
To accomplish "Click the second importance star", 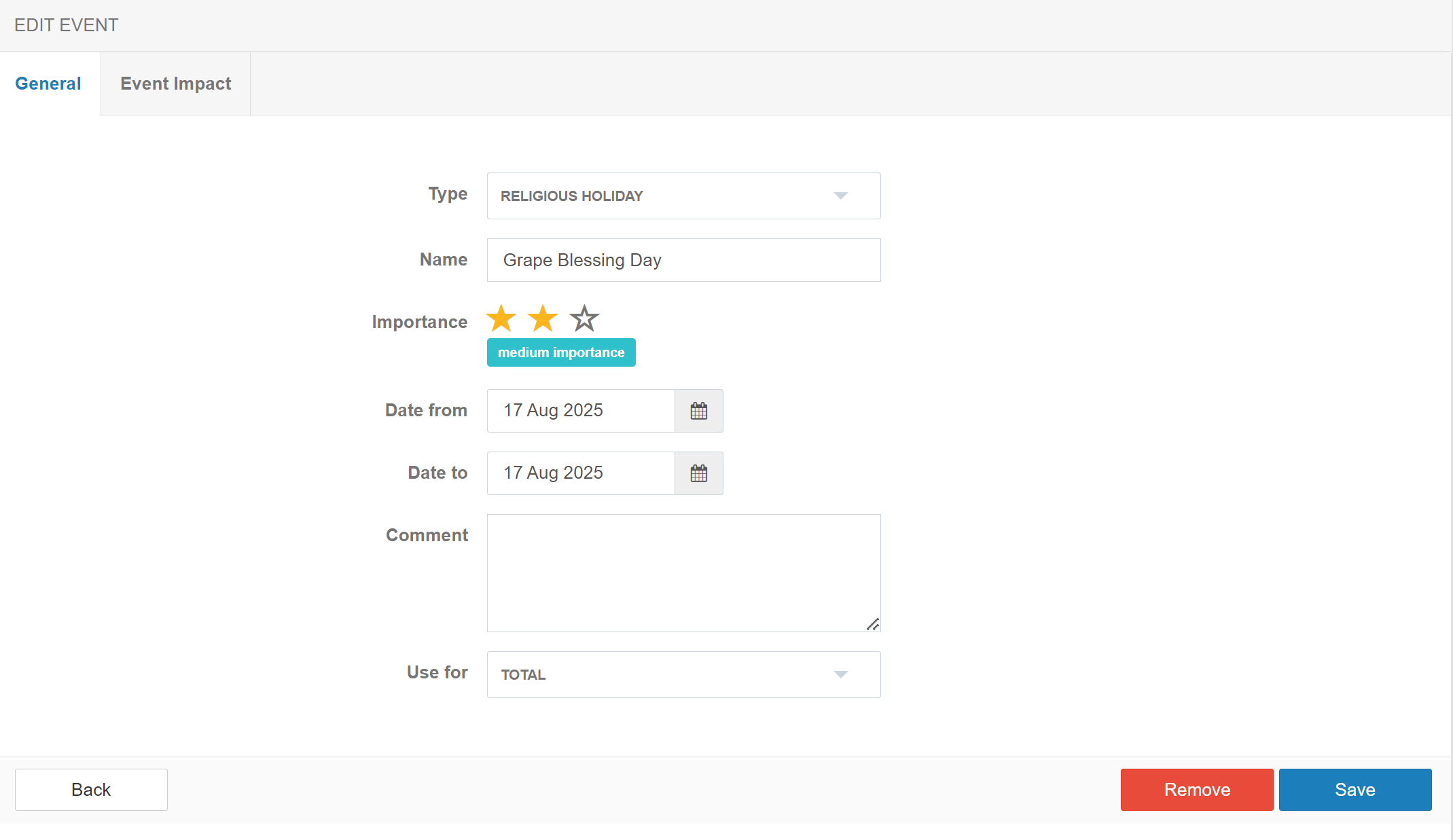I will 543,318.
